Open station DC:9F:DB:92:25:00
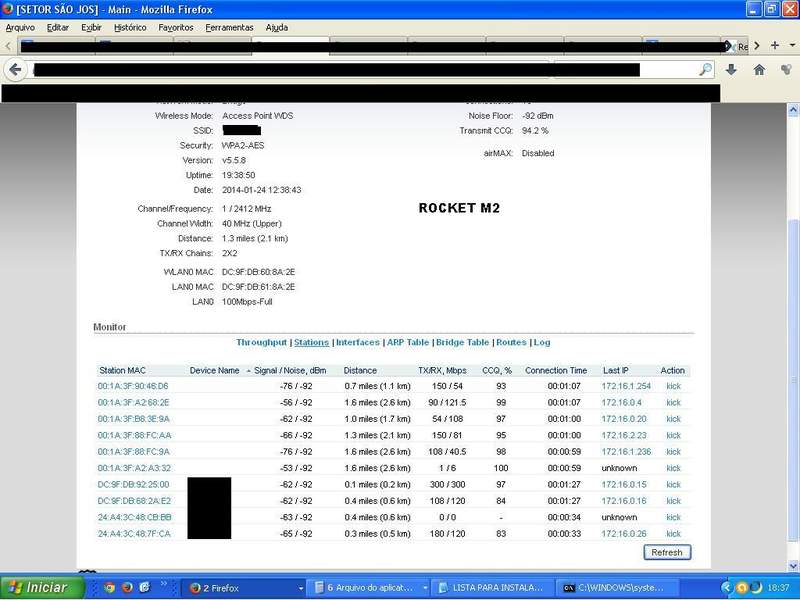800x600 pixels. [133, 484]
